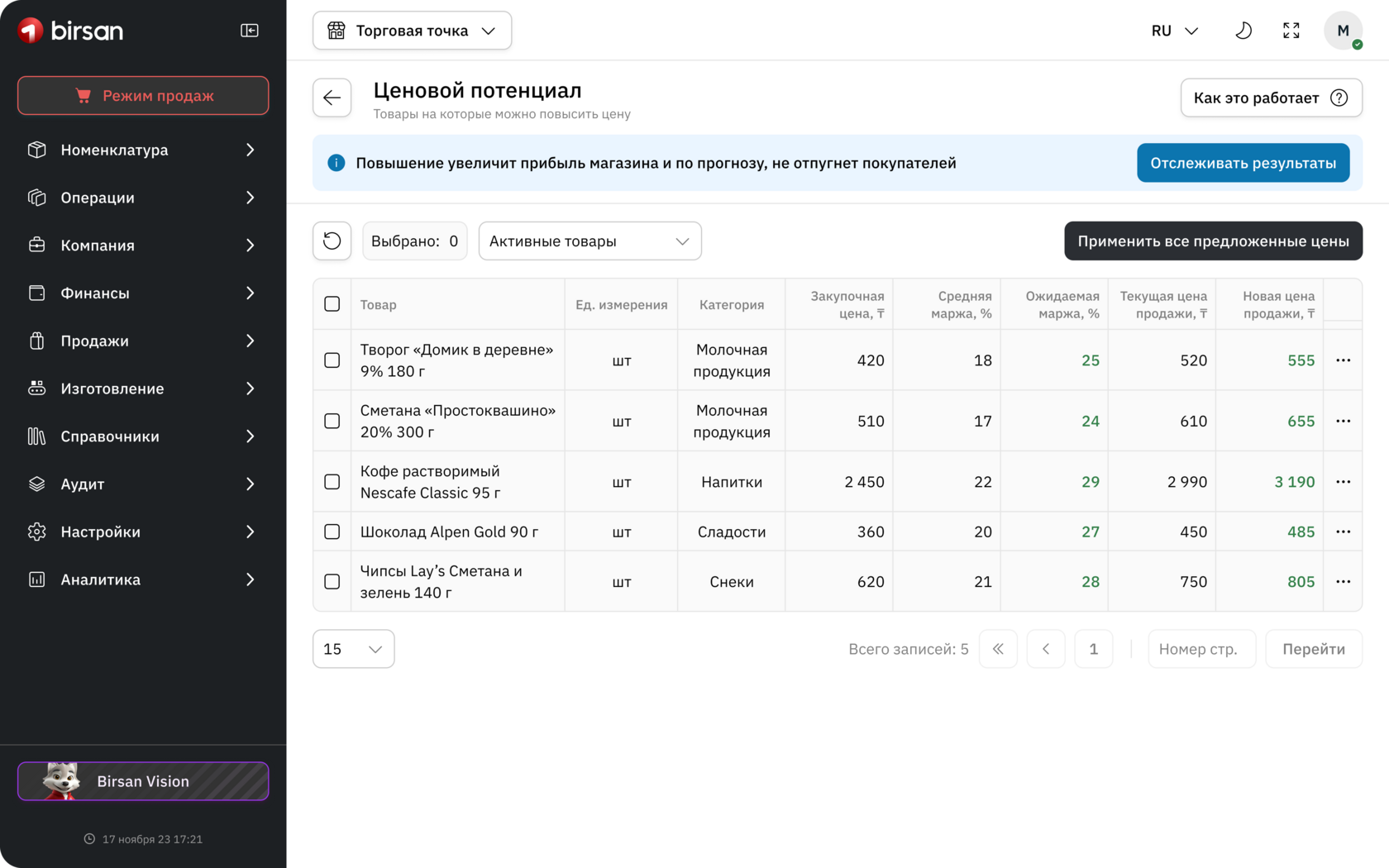Toggle dark mode moon icon
1389x868 pixels.
(1243, 31)
